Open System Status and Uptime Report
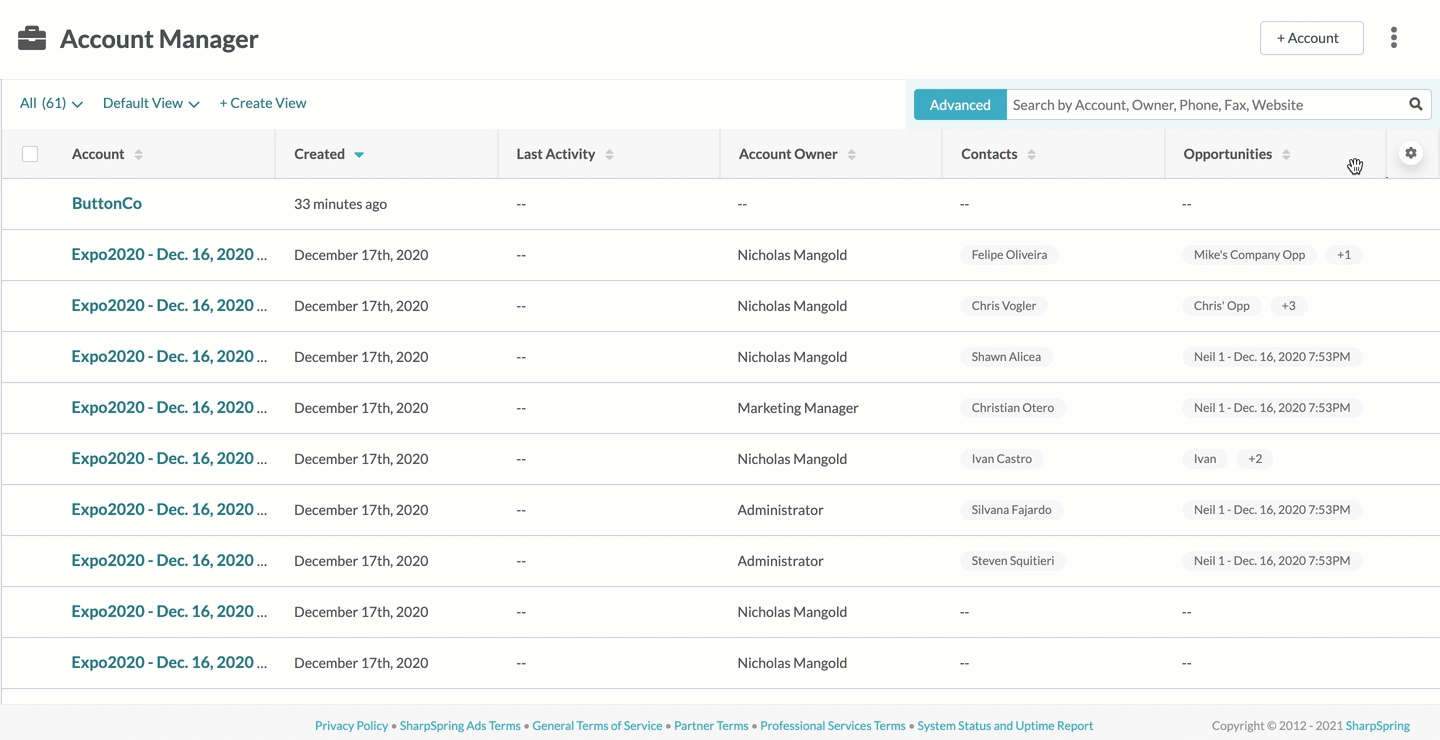 pos(1005,726)
